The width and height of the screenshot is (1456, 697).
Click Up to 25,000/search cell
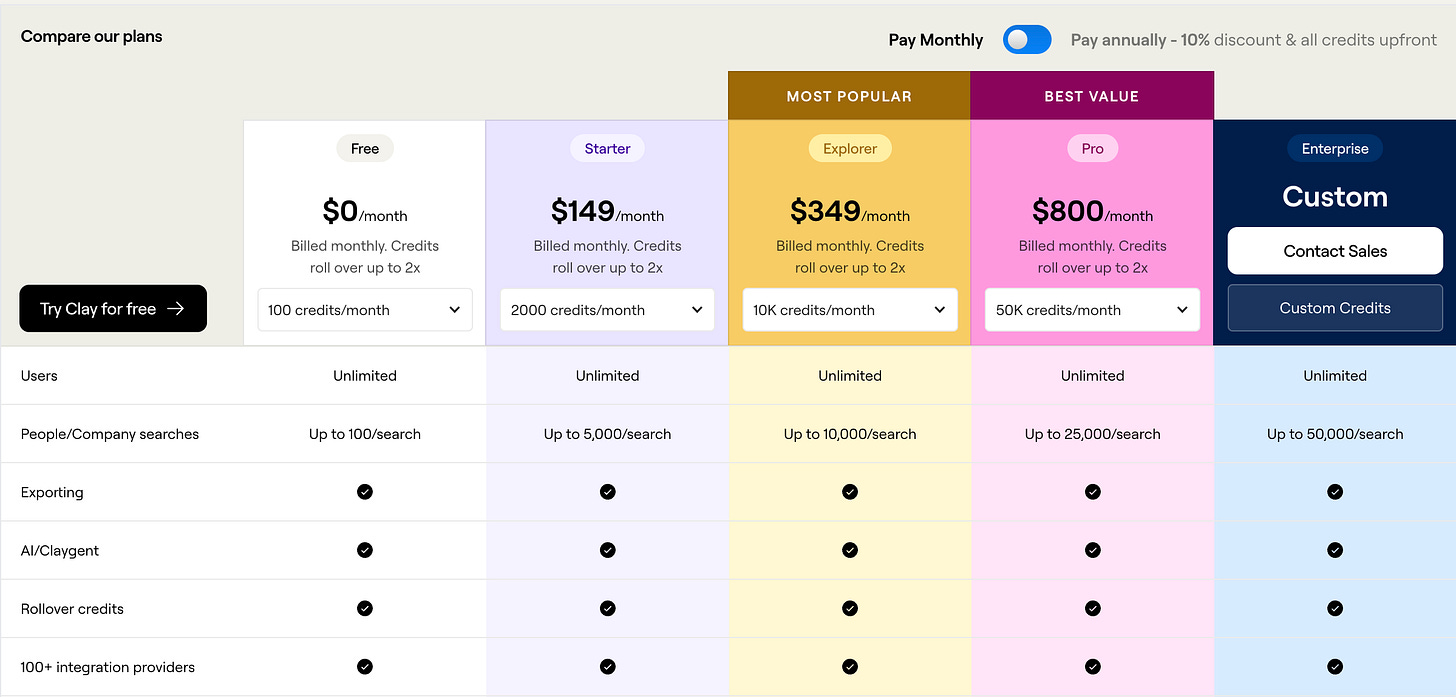[x=1092, y=434]
